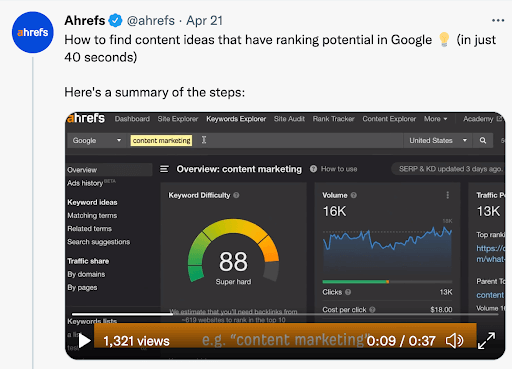512x369 pixels.
Task: Click the verified badge next to Ahrefs
Action: coord(116,21)
